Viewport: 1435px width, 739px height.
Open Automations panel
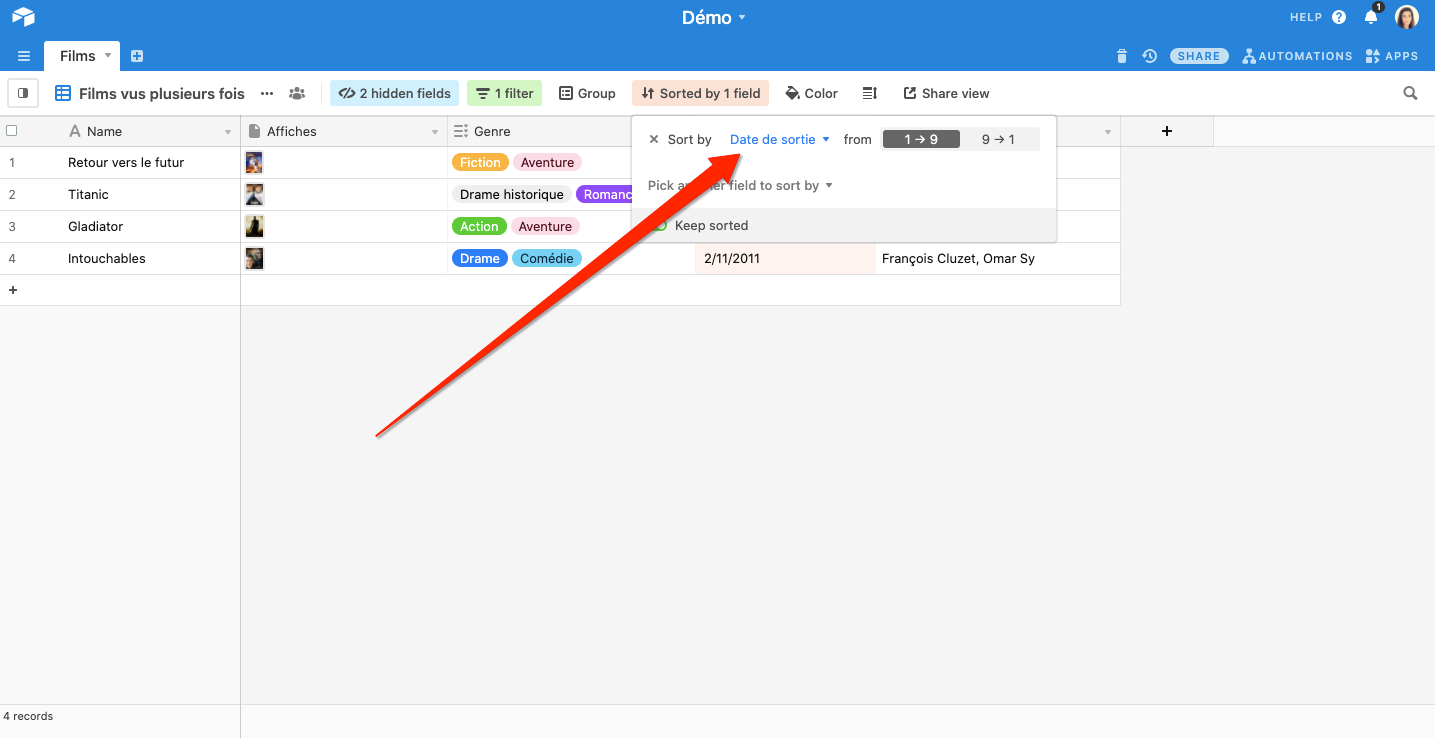pos(1297,56)
